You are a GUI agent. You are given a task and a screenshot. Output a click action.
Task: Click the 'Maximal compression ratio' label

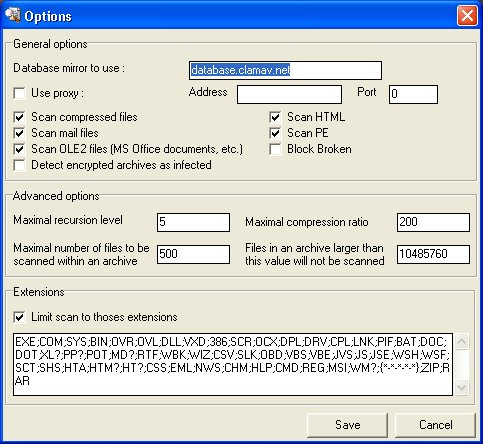[x=307, y=222]
